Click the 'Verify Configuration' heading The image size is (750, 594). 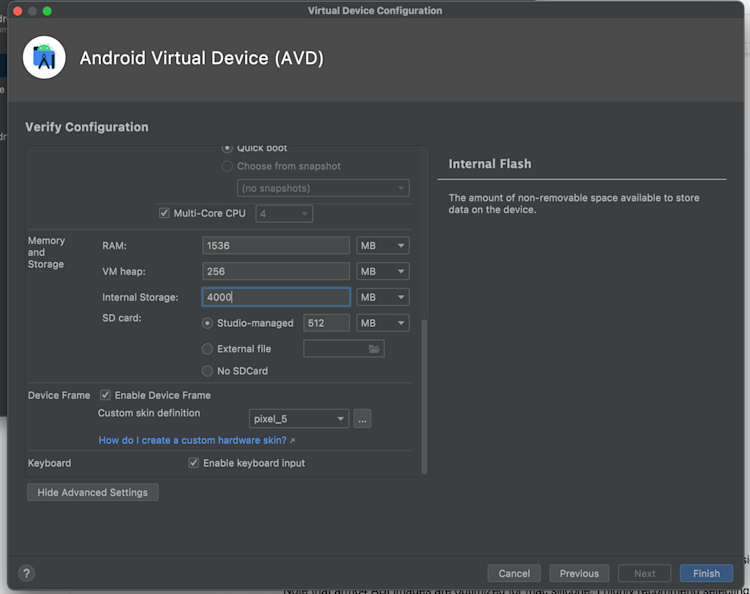pos(87,127)
